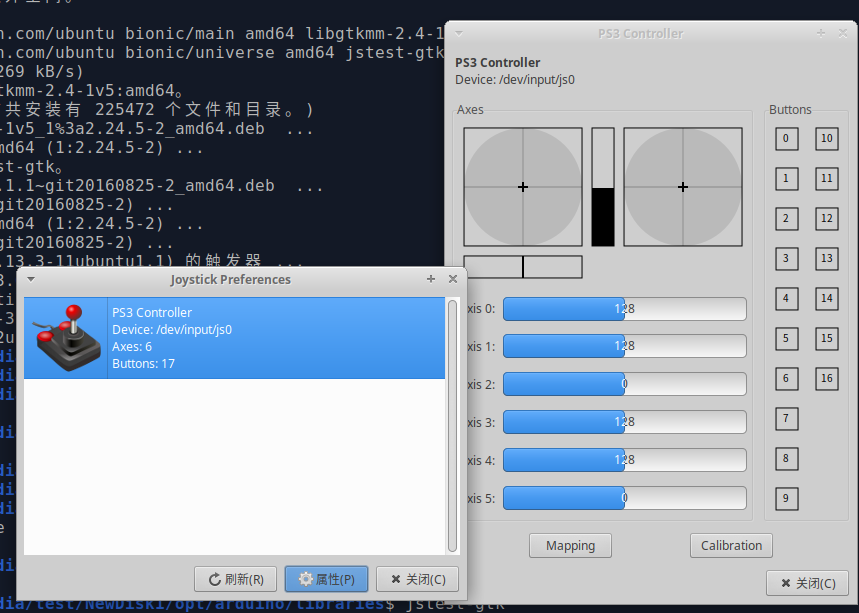
Task: Click button indicator 4
Action: coord(787,299)
